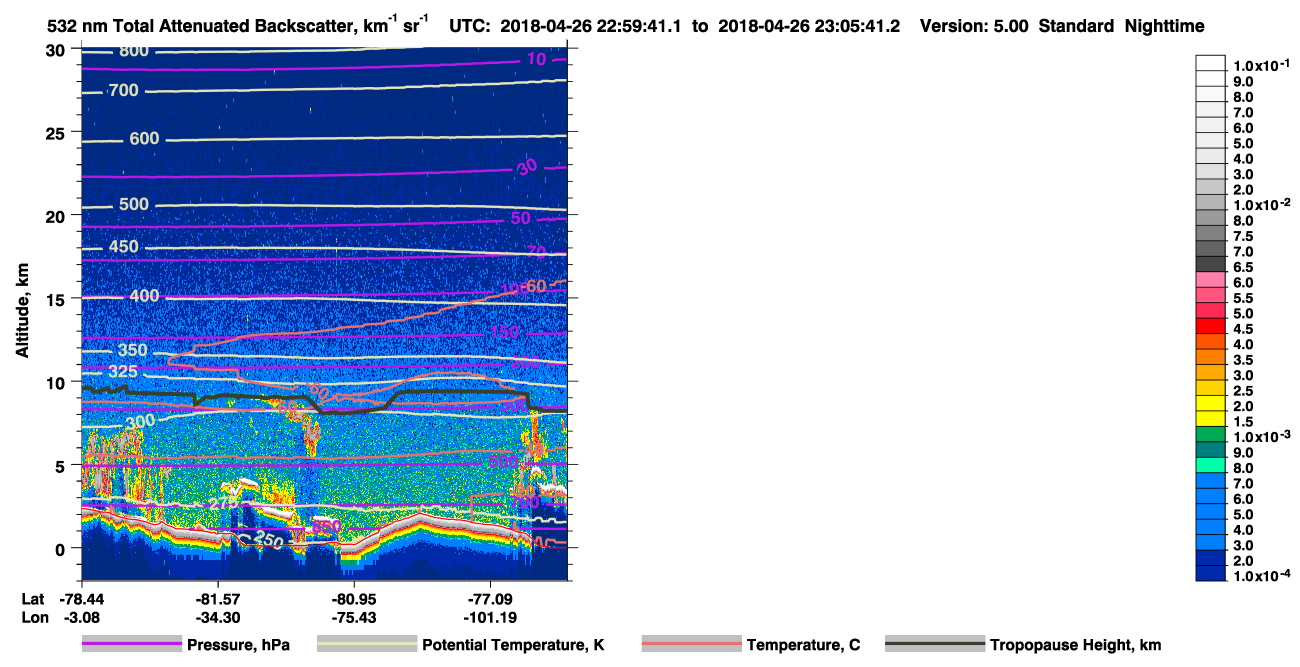Click latitude value -78.44
The image size is (1300, 667).
[x=81, y=598]
